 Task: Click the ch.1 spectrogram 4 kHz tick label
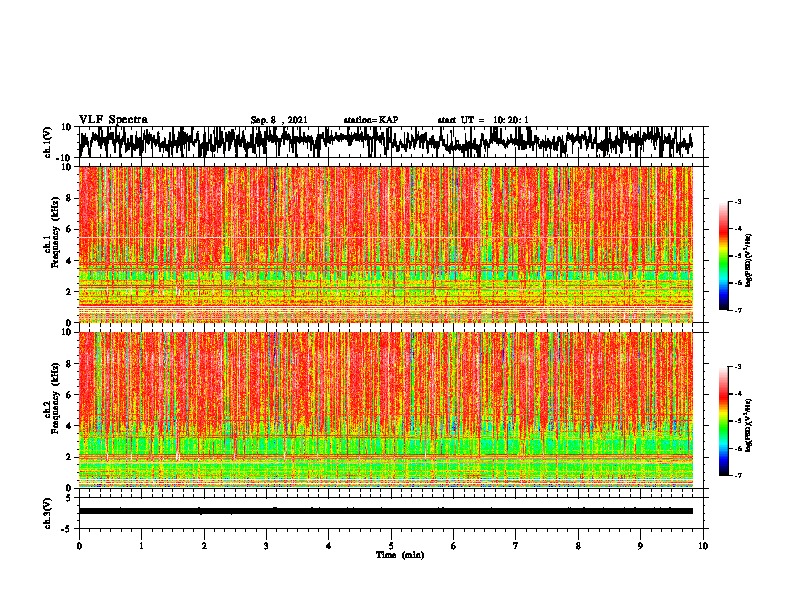69,261
